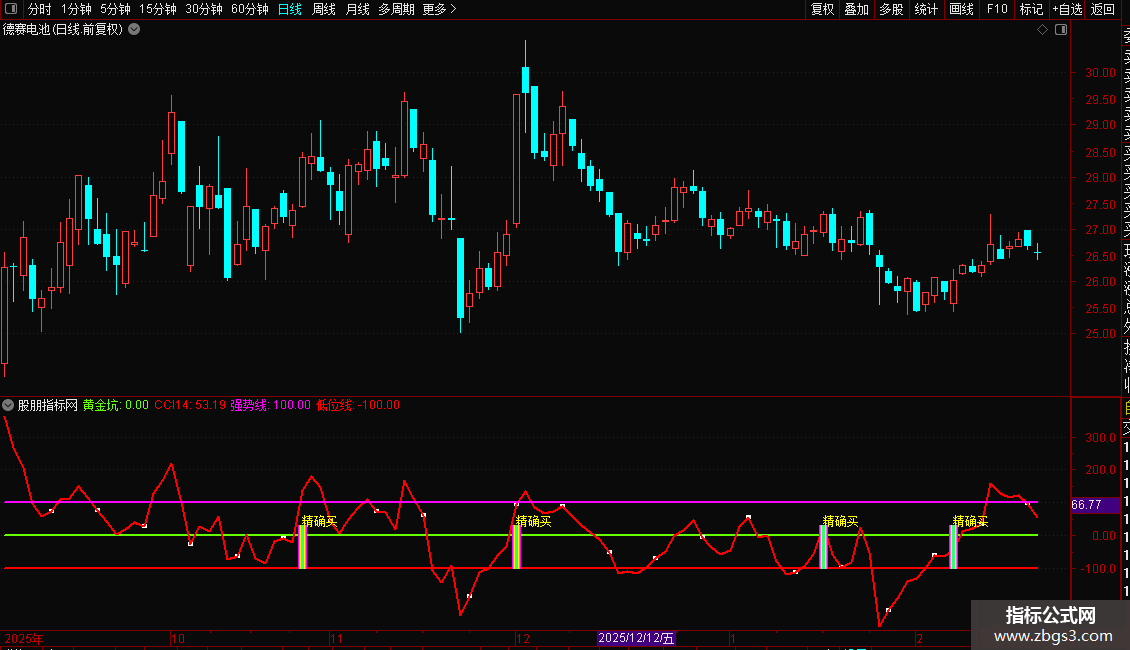
Task: Click the 标记 mark button
Action: (x=1031, y=9)
